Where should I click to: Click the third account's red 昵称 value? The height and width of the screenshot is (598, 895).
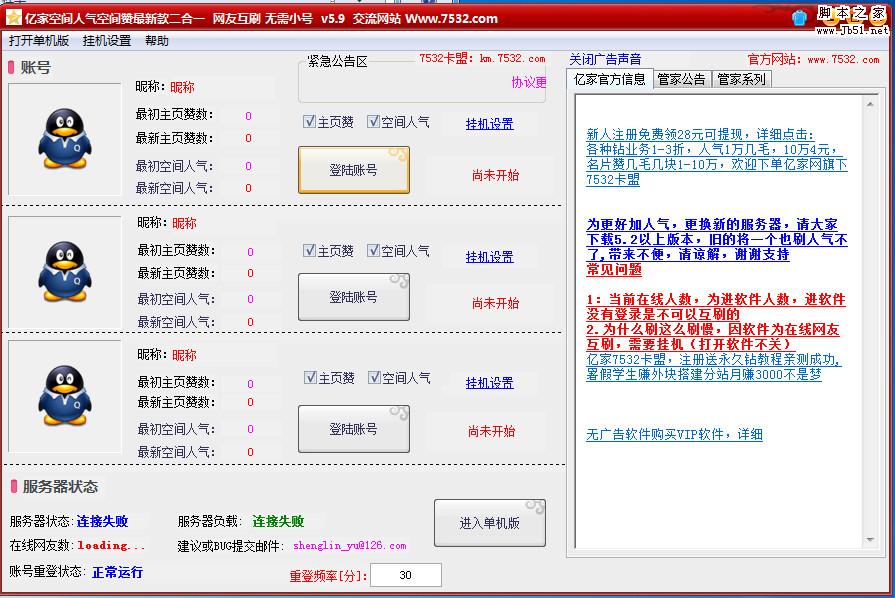coord(184,355)
